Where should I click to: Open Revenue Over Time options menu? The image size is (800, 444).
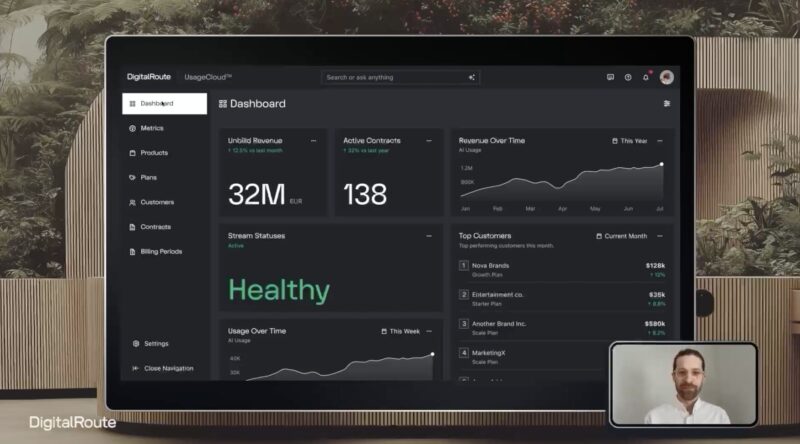click(x=660, y=141)
